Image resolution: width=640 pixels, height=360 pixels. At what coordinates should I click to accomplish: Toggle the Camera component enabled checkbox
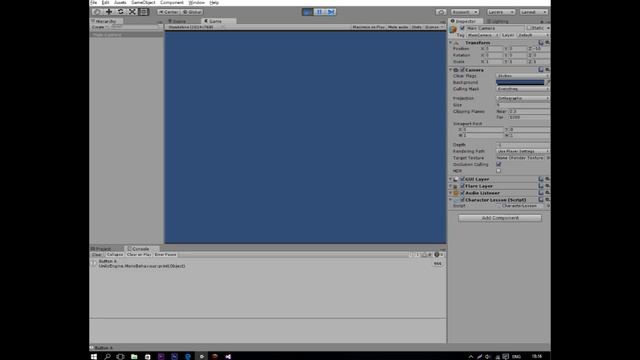pos(462,70)
